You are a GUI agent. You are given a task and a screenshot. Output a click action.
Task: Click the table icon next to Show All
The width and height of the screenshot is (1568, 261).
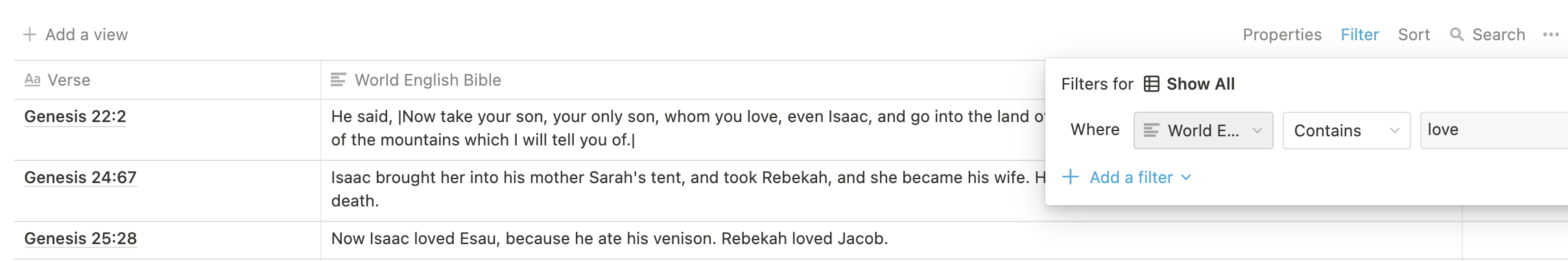[x=1151, y=84]
